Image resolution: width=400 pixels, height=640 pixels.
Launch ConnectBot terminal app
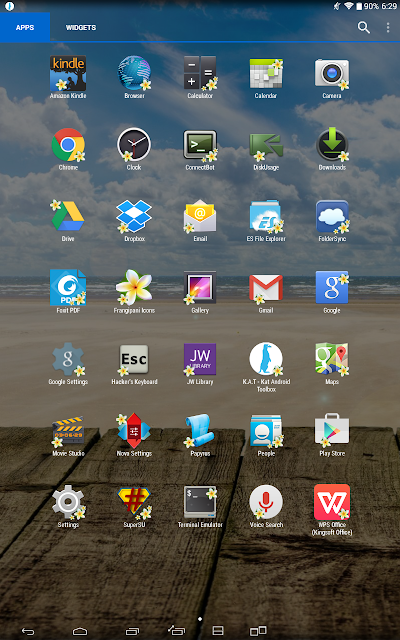200,145
